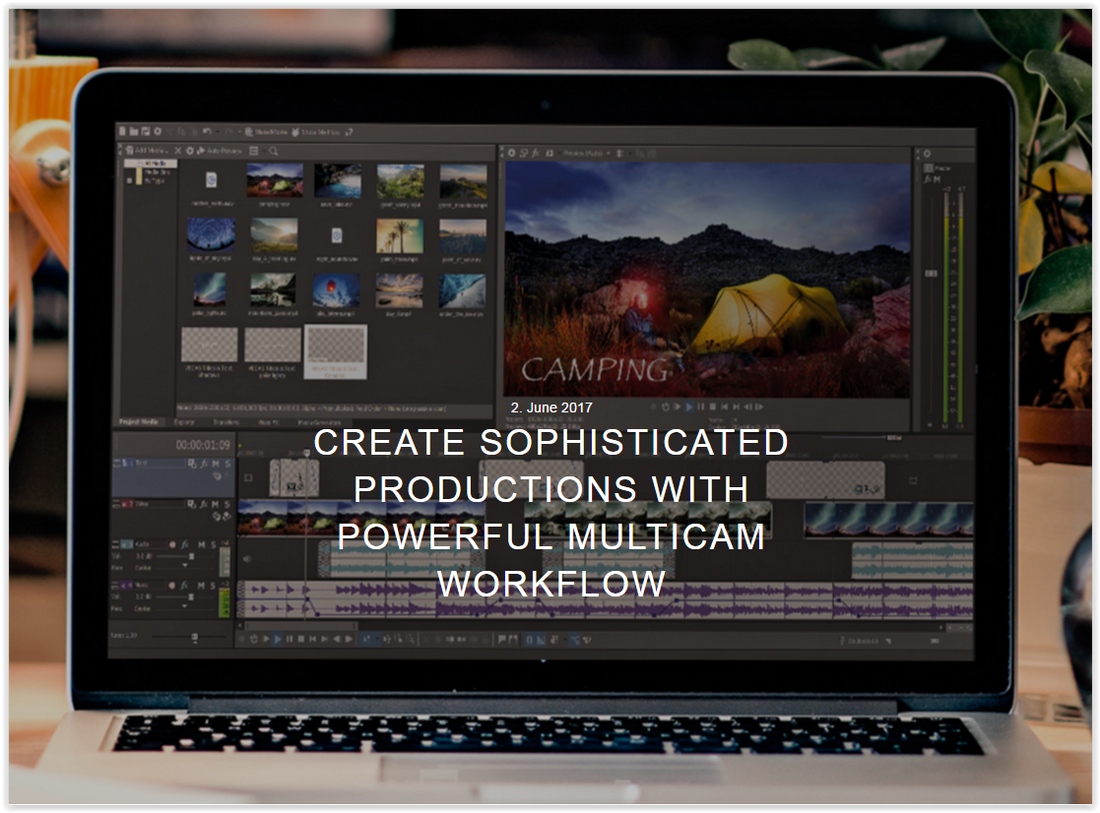
Task: Expand the media views dropdown next to grid icon
Action: point(265,151)
